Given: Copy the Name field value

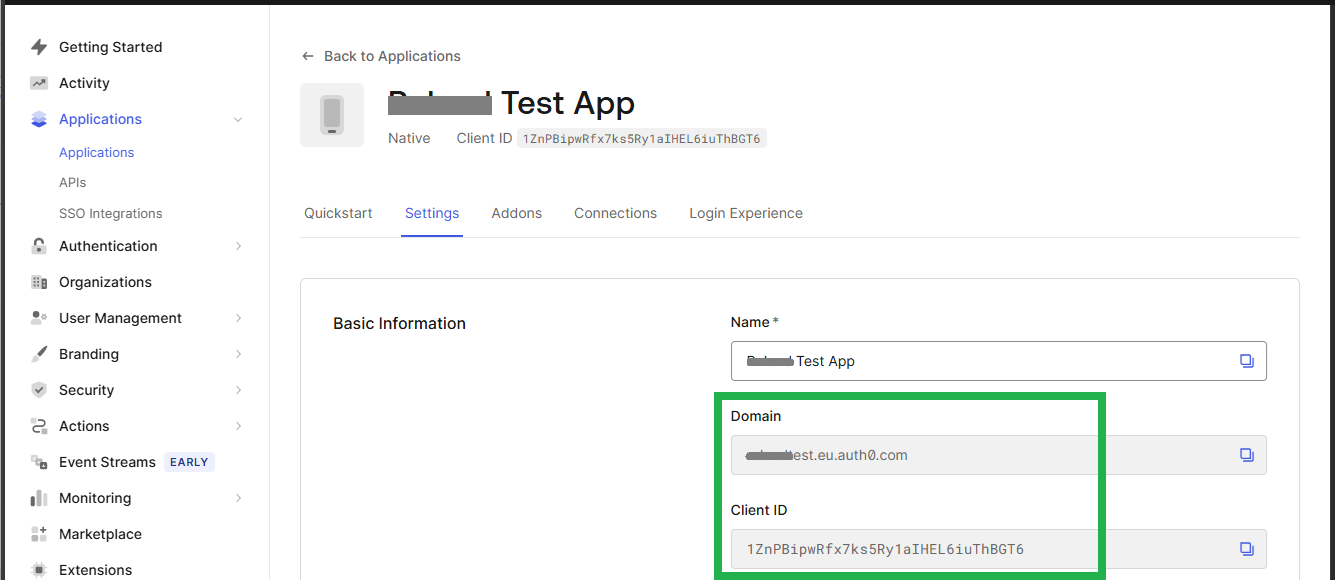Looking at the screenshot, I should click(x=1246, y=361).
